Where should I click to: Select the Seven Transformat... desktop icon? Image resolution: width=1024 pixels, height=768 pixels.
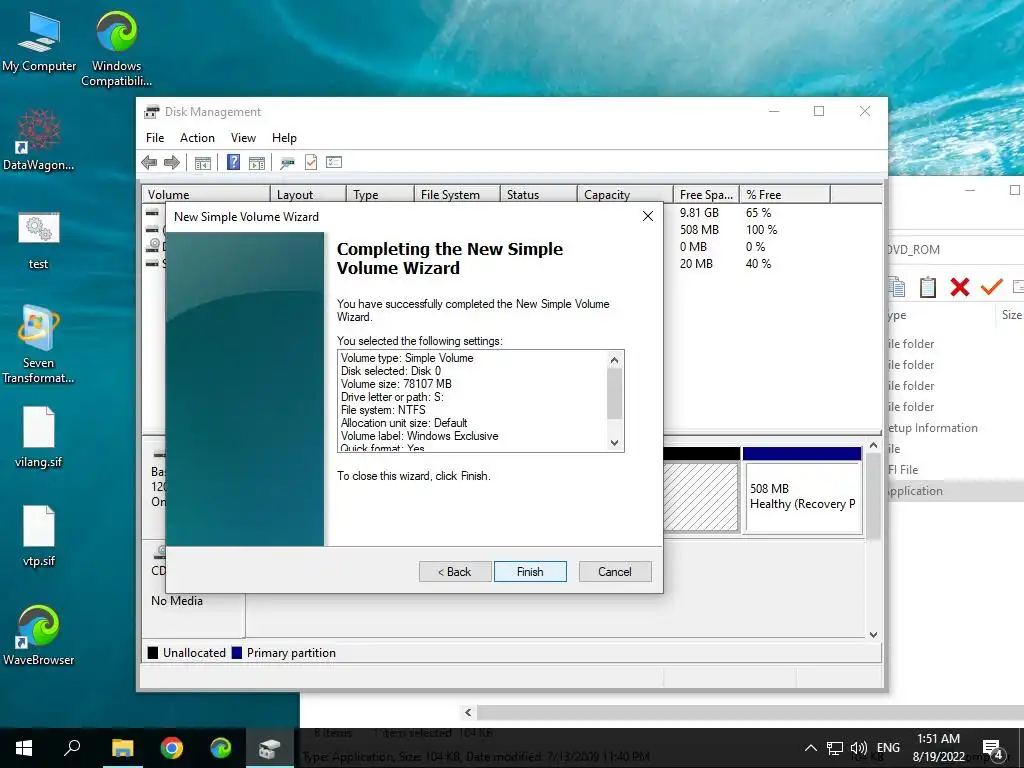pyautogui.click(x=39, y=345)
